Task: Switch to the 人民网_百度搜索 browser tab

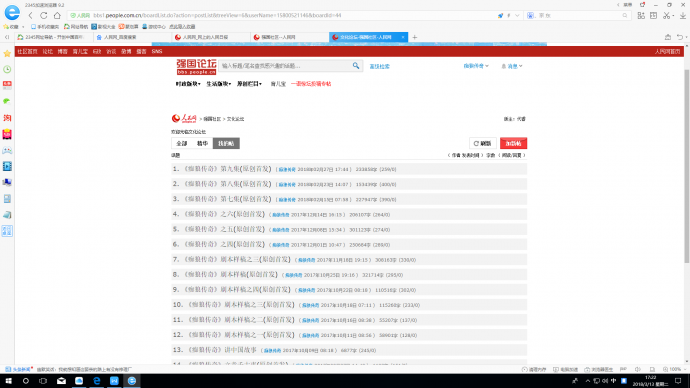Action: click(131, 37)
